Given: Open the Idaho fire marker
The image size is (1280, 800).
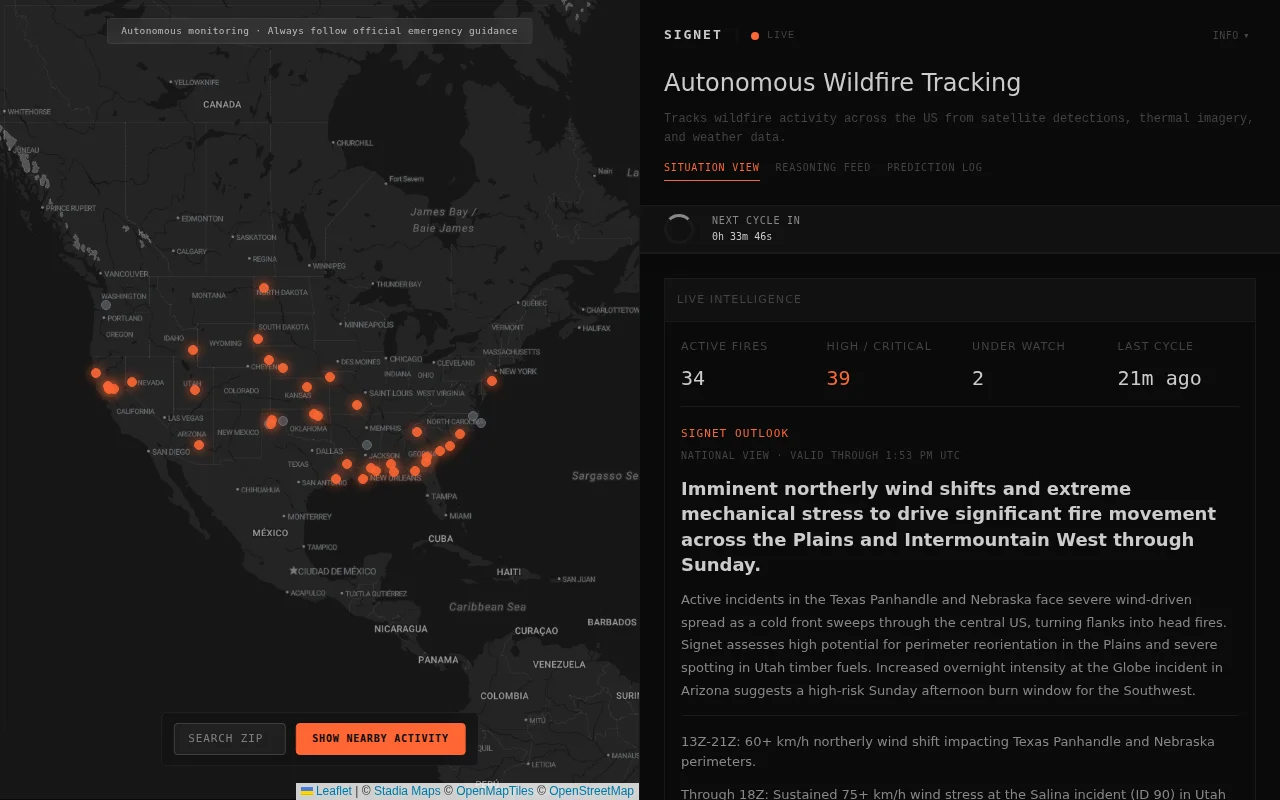Looking at the screenshot, I should click(x=193, y=350).
